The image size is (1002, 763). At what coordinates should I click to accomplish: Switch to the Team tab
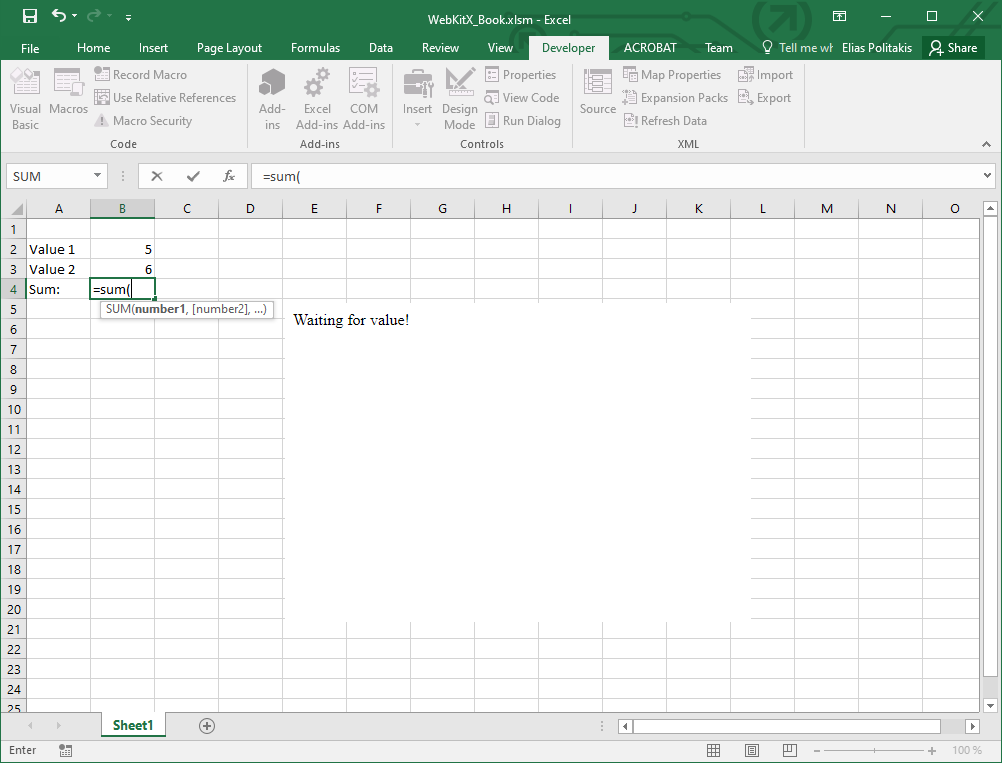(719, 48)
